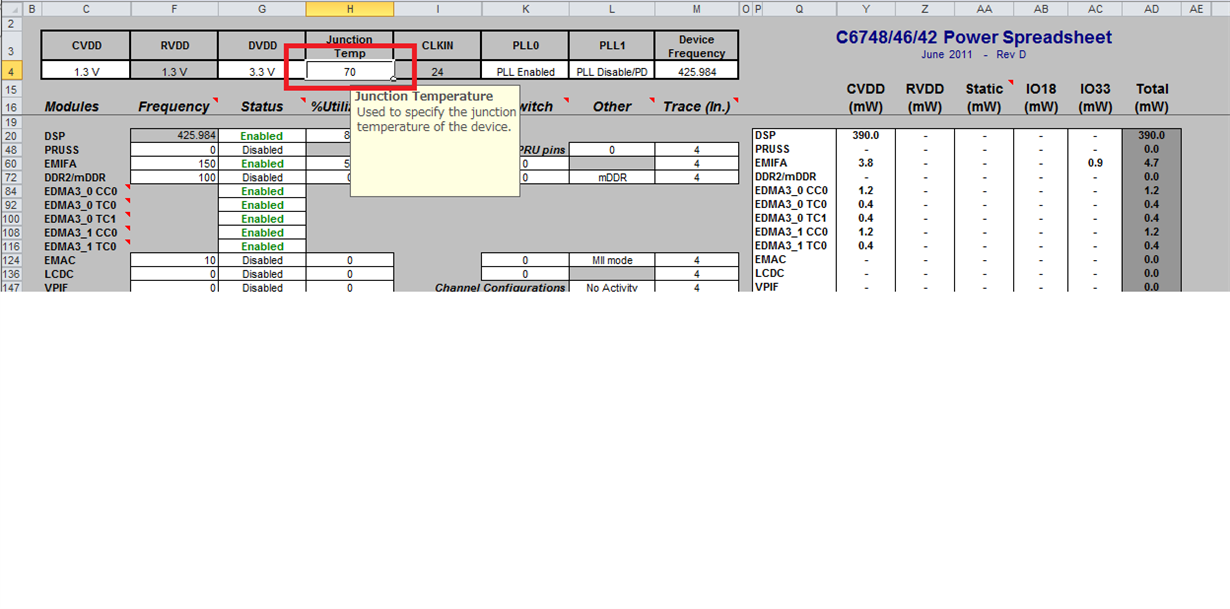
Task: Select row 20 header
Action: (x=11, y=135)
